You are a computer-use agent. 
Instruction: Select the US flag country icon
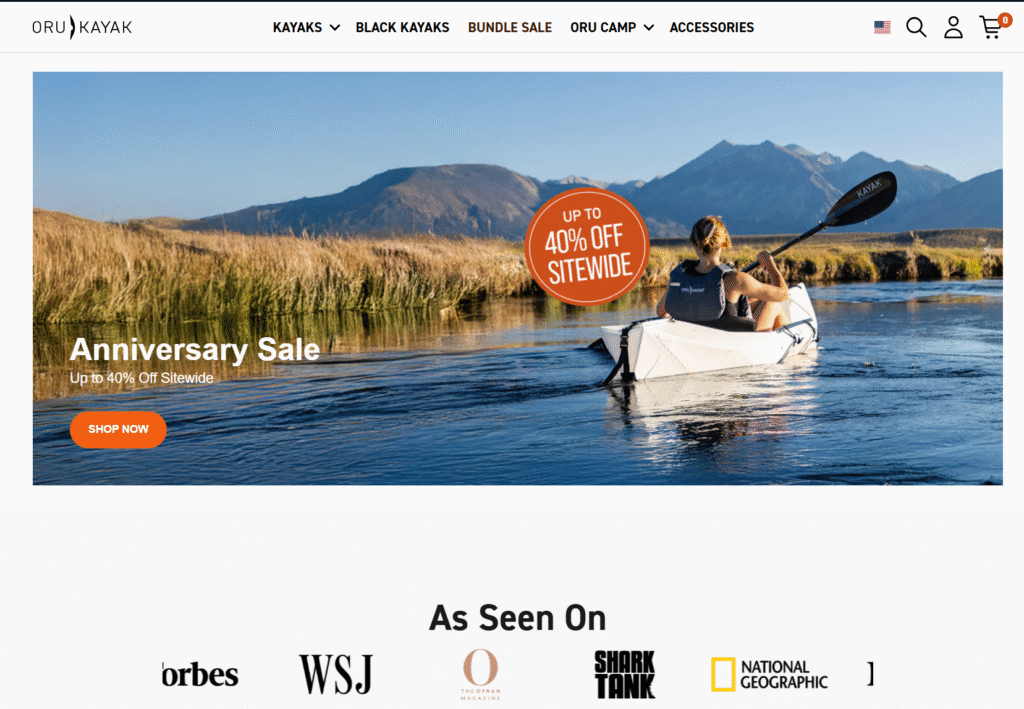882,27
